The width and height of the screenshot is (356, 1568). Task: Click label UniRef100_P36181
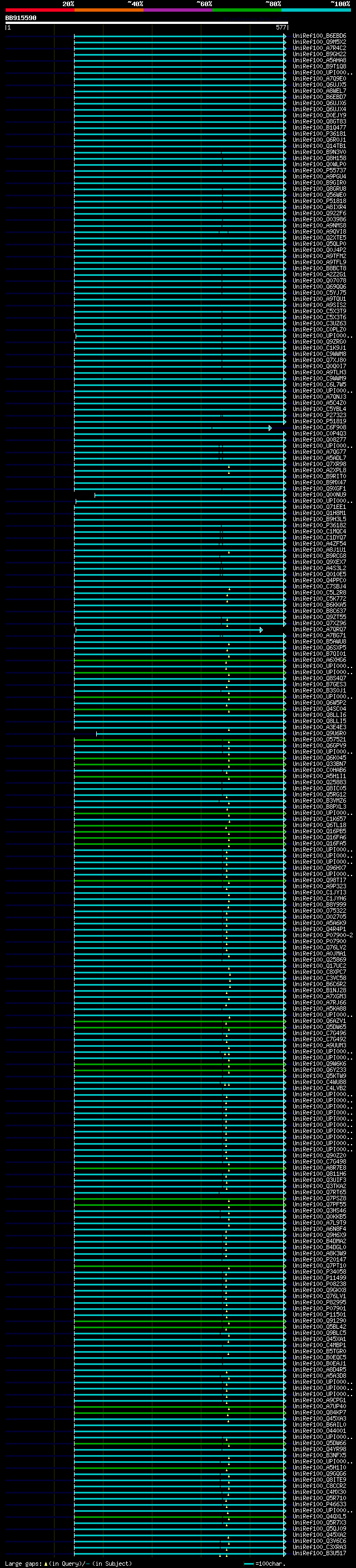point(319,134)
